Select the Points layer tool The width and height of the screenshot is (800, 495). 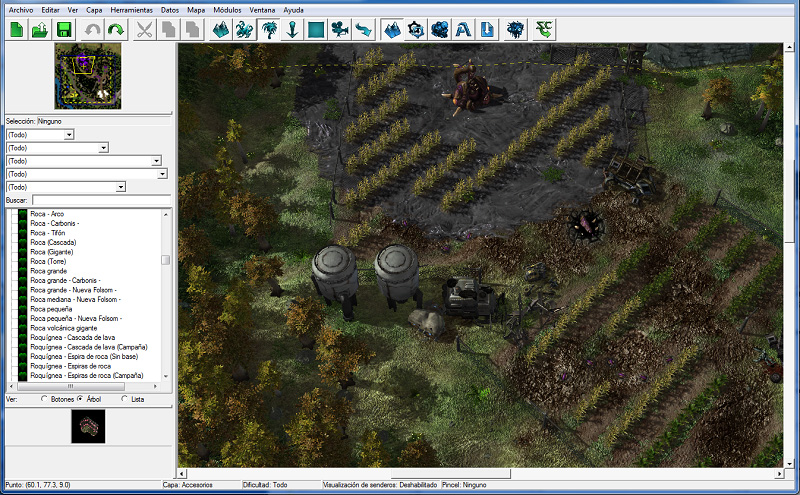(x=292, y=30)
